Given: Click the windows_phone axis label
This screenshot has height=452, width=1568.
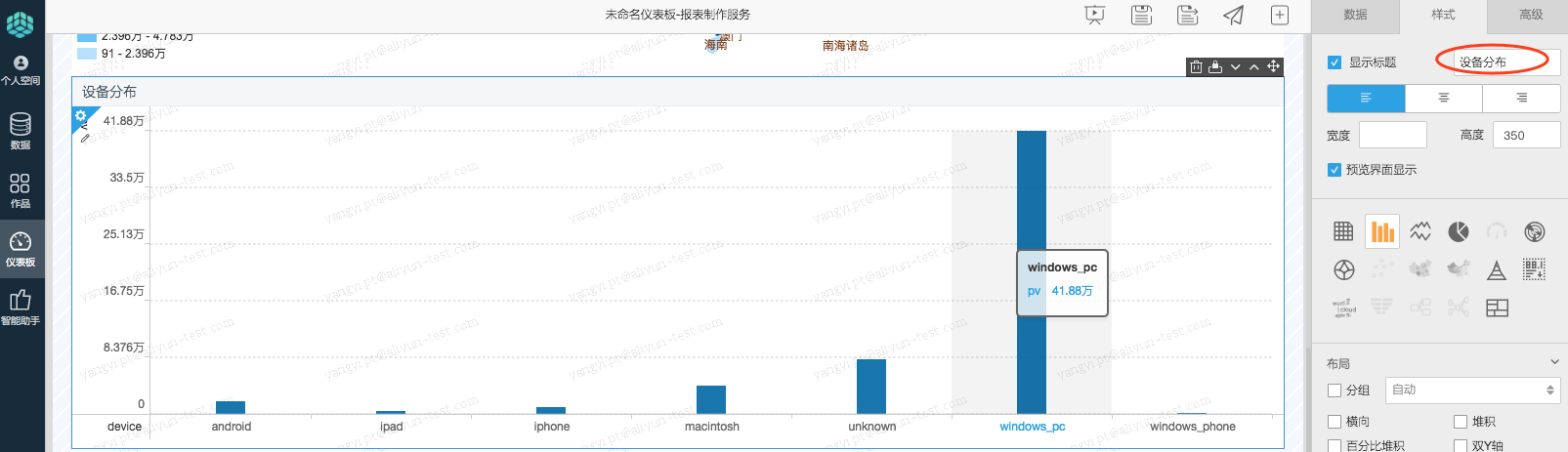Looking at the screenshot, I should click(1193, 427).
